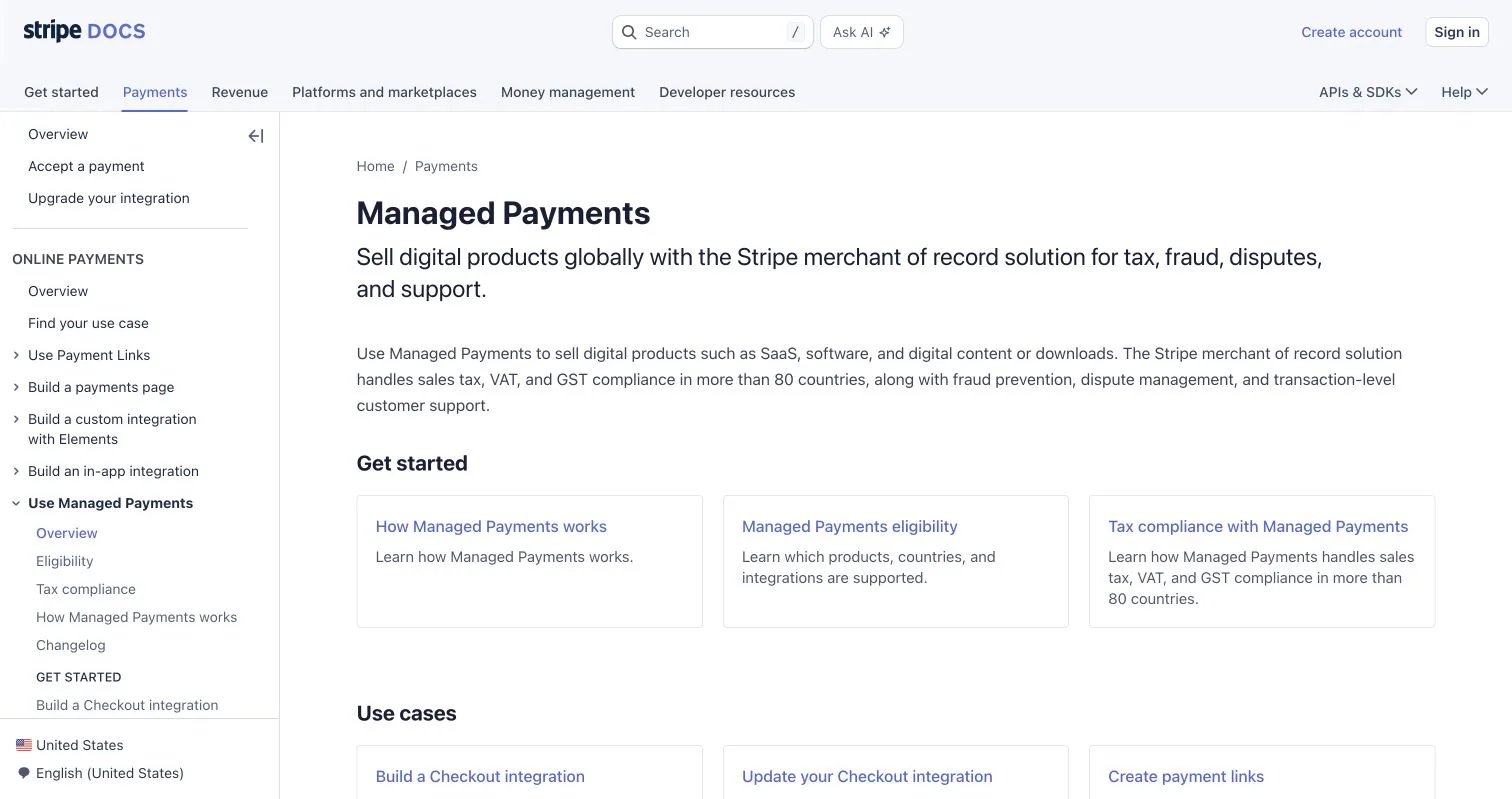Image resolution: width=1512 pixels, height=799 pixels.
Task: Open Tax compliance in the sidebar
Action: pyautogui.click(x=86, y=589)
